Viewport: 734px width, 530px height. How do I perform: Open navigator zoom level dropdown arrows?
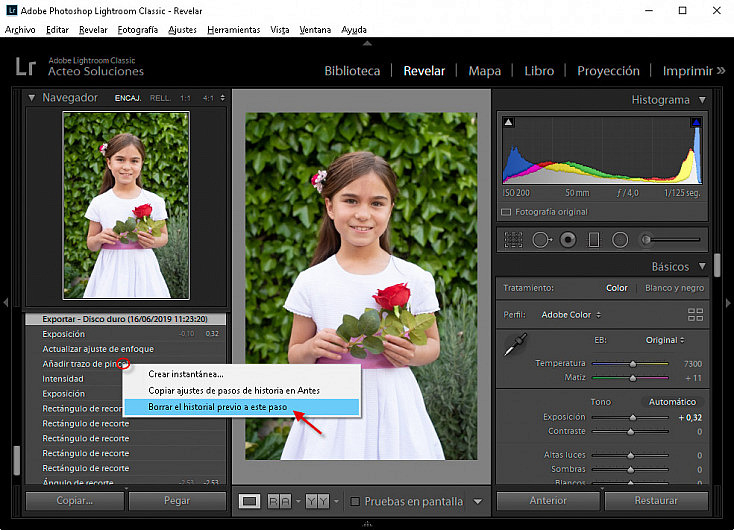point(222,98)
